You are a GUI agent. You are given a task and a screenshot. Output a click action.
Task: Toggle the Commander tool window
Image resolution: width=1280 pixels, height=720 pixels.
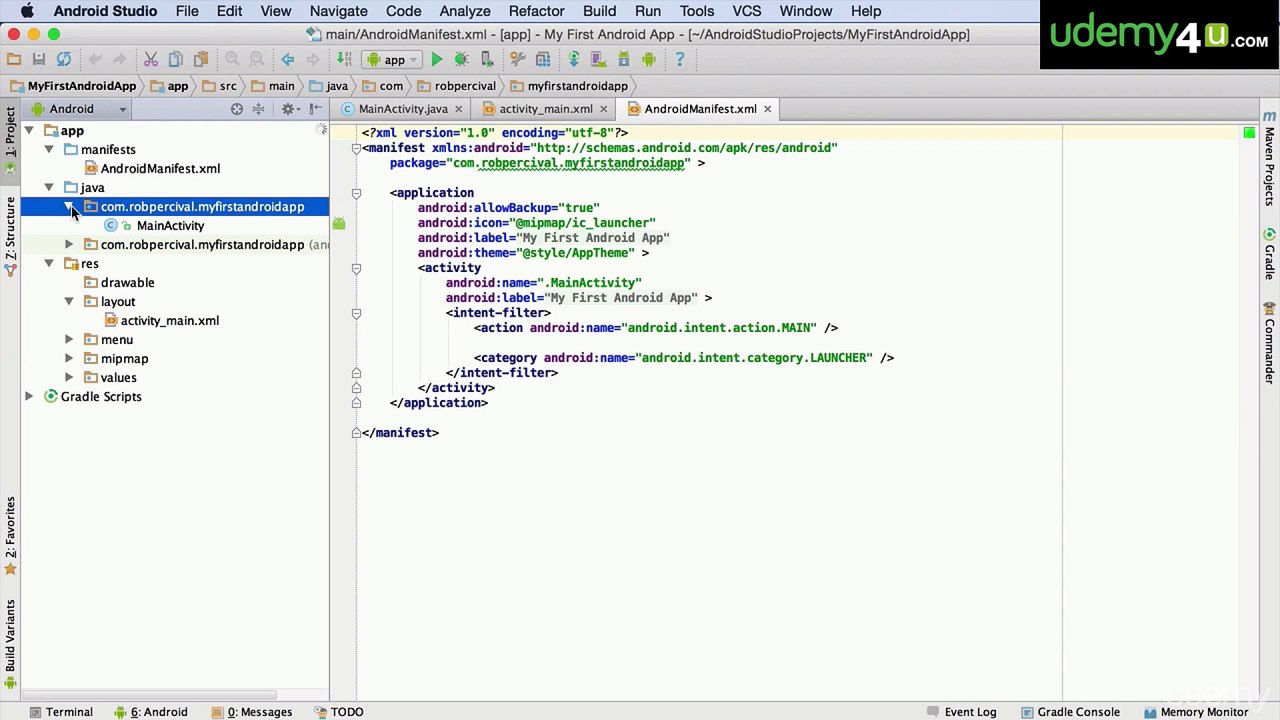[x=1270, y=343]
